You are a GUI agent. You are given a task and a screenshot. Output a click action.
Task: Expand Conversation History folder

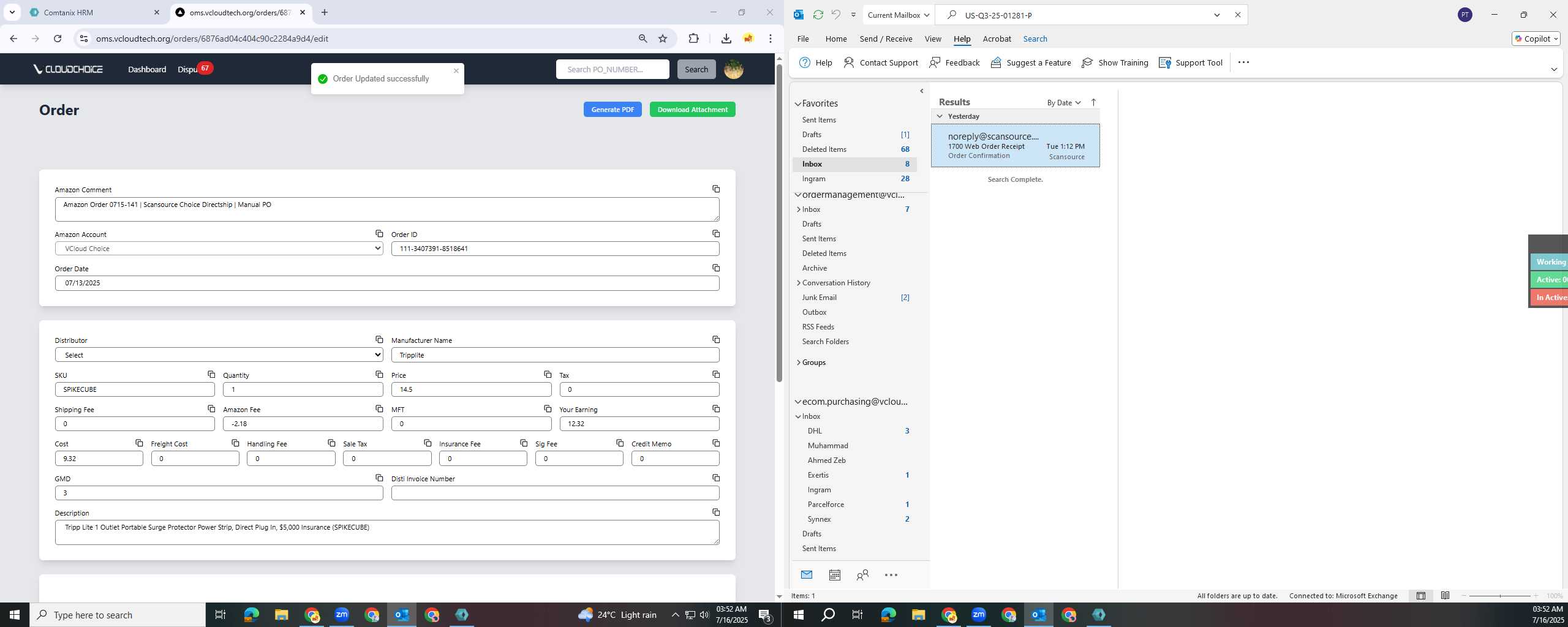coord(799,283)
